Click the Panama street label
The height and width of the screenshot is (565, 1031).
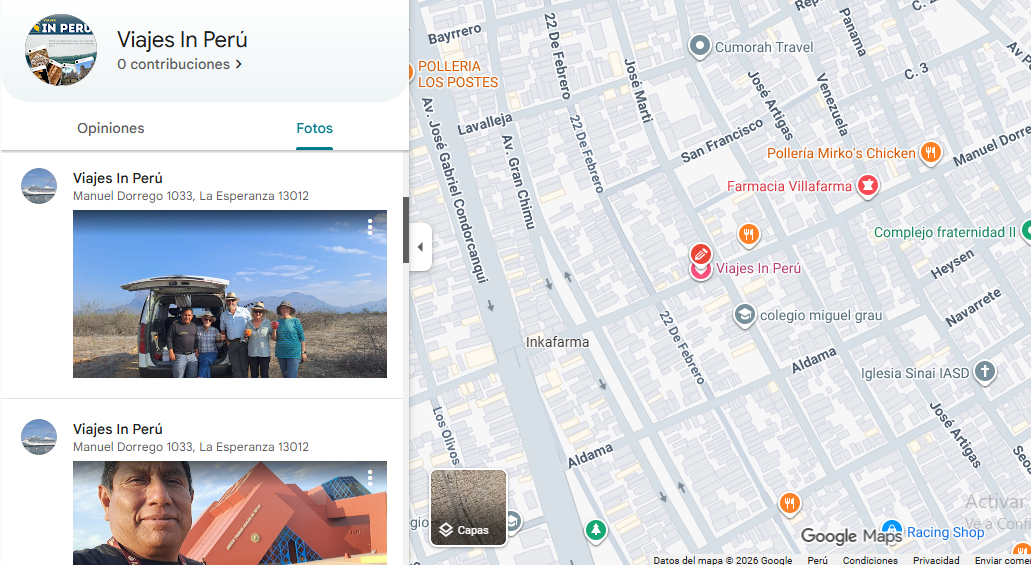(854, 32)
